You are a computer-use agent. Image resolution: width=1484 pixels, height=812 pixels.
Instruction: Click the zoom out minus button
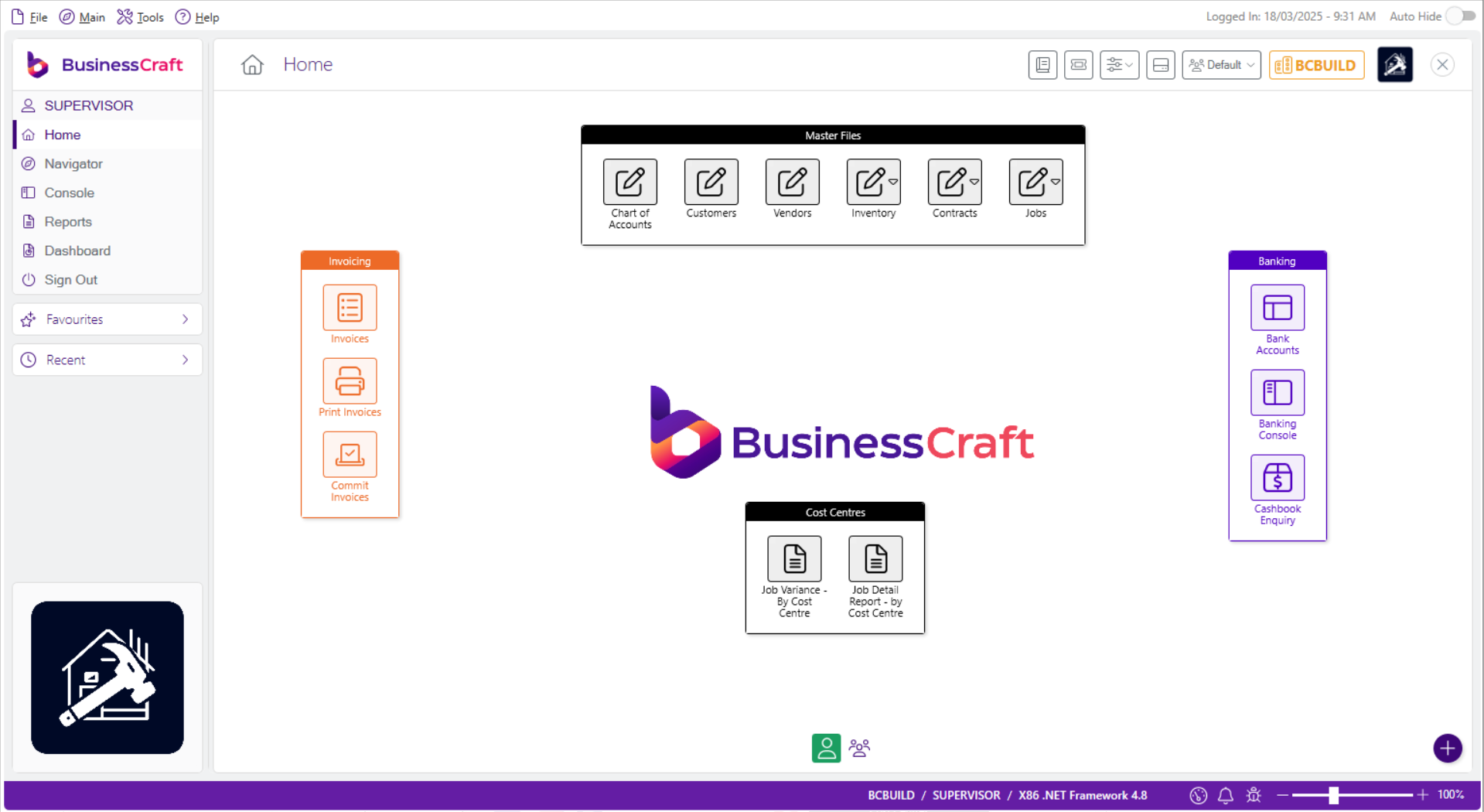tap(1281, 795)
